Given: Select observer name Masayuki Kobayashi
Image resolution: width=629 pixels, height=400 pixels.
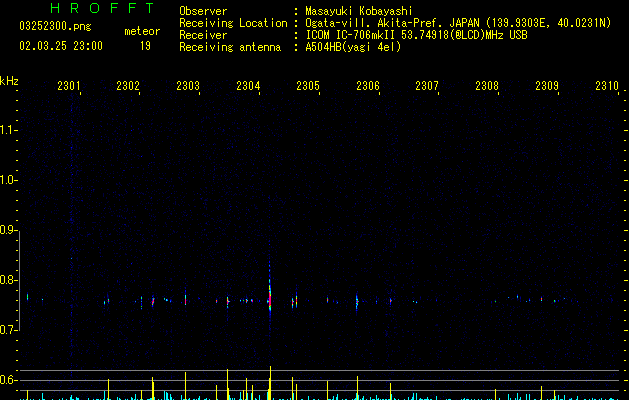Looking at the screenshot, I should coord(359,11).
